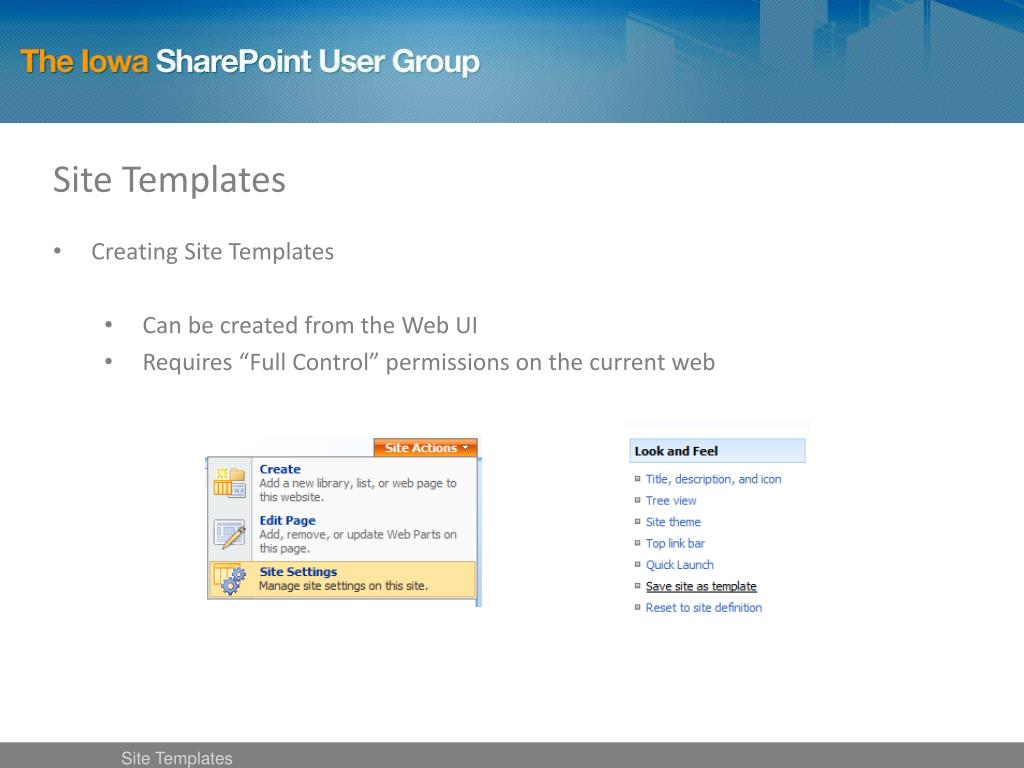The height and width of the screenshot is (768, 1024).
Task: Click the Full Control permissions bullet text
Action: 428,362
